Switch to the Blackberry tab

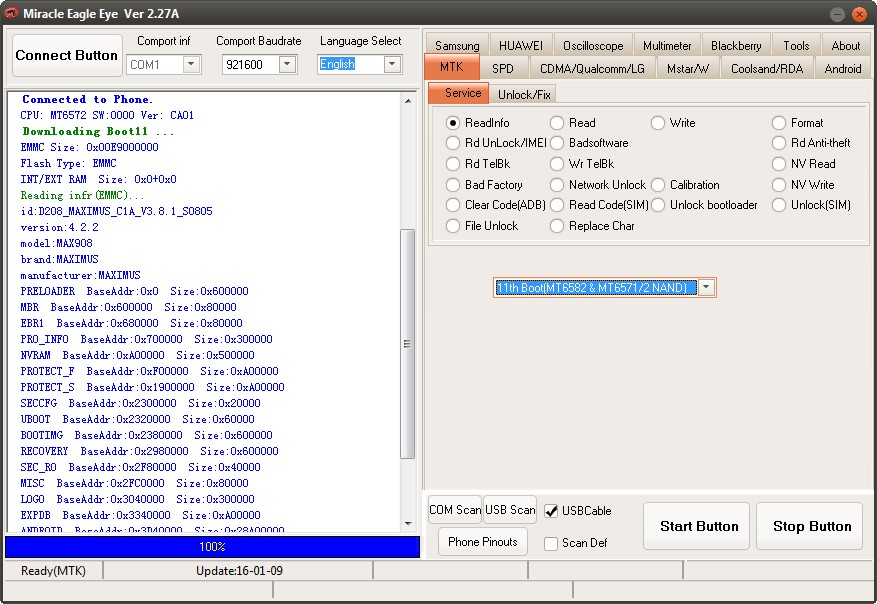(736, 46)
